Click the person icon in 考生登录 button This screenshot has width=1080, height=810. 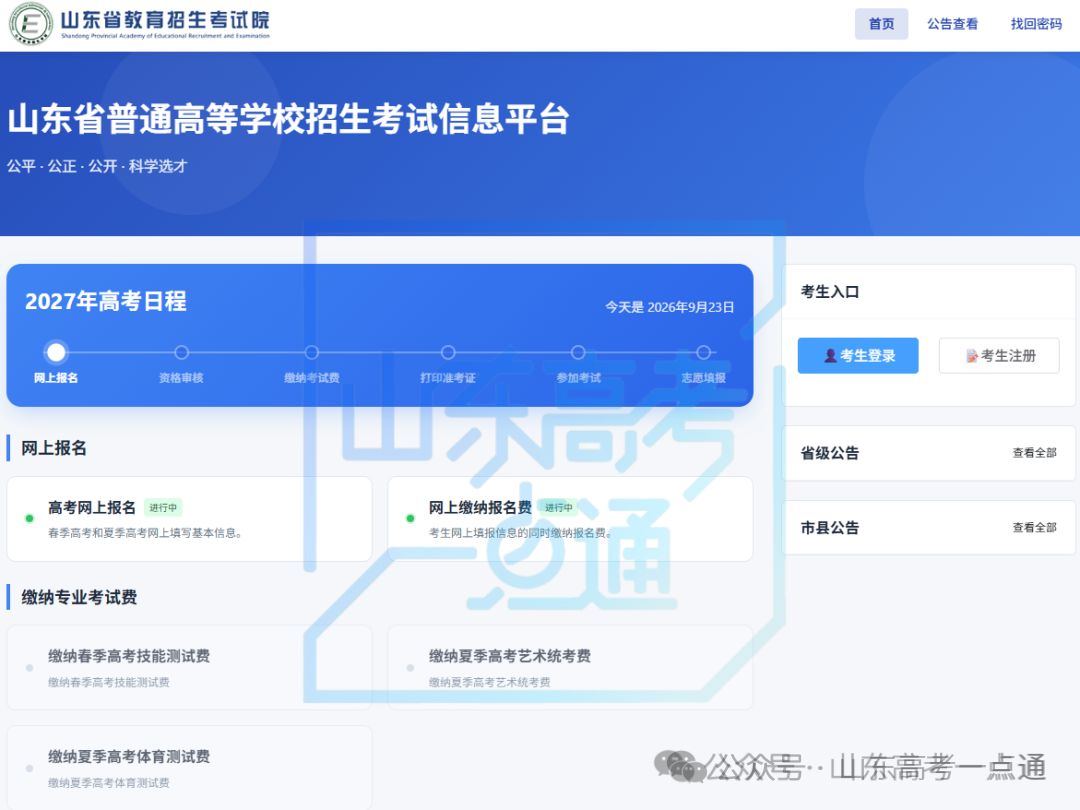point(831,356)
